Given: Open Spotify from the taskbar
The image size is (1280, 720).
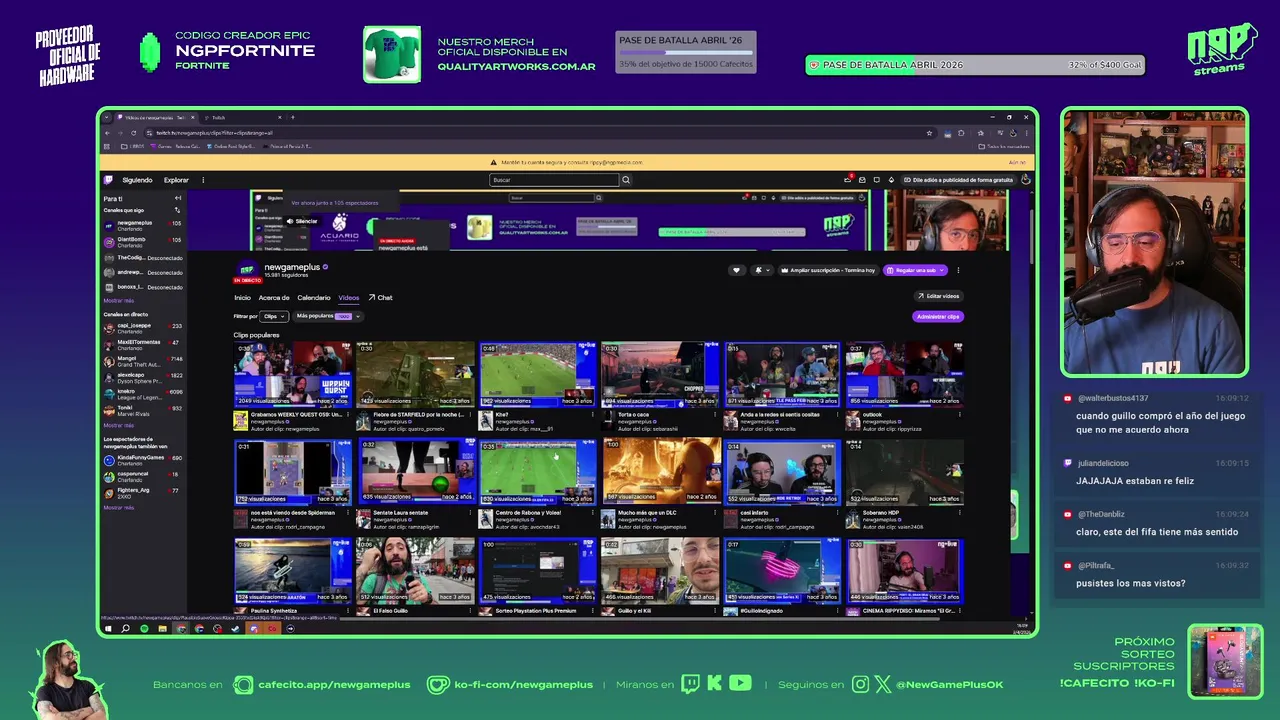Looking at the screenshot, I should (x=144, y=629).
